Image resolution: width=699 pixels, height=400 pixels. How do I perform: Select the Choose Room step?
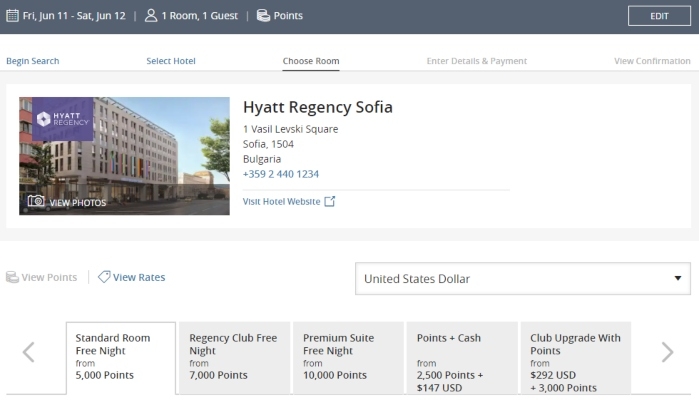click(311, 61)
